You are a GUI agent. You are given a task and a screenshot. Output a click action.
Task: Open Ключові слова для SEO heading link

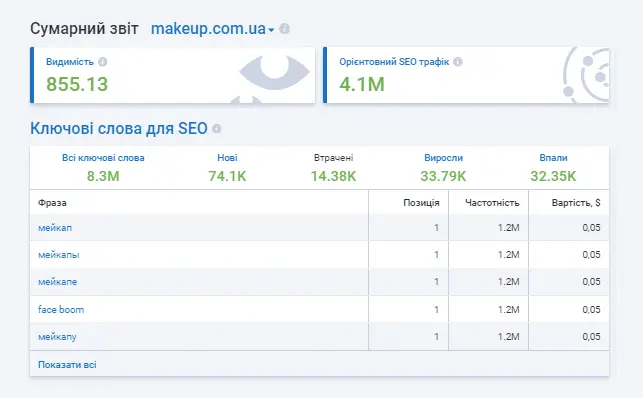pos(119,128)
